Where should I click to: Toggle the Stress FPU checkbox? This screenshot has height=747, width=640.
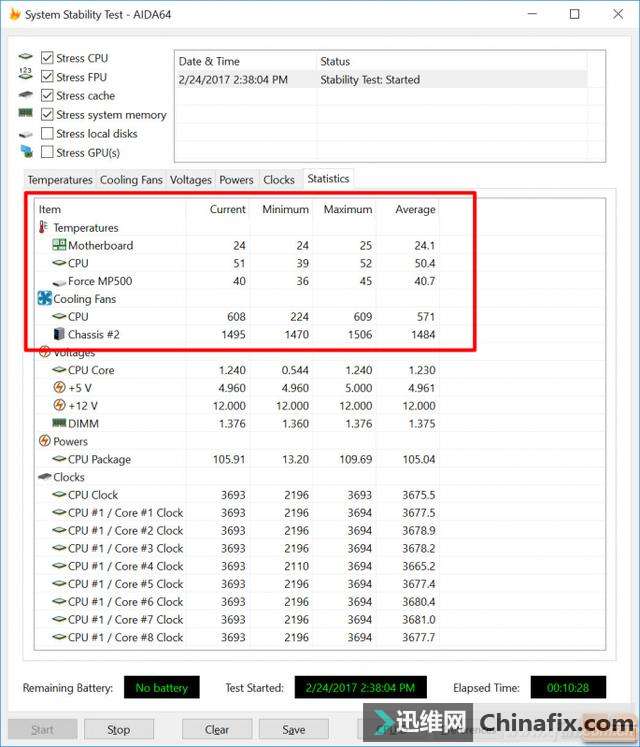coord(47,77)
